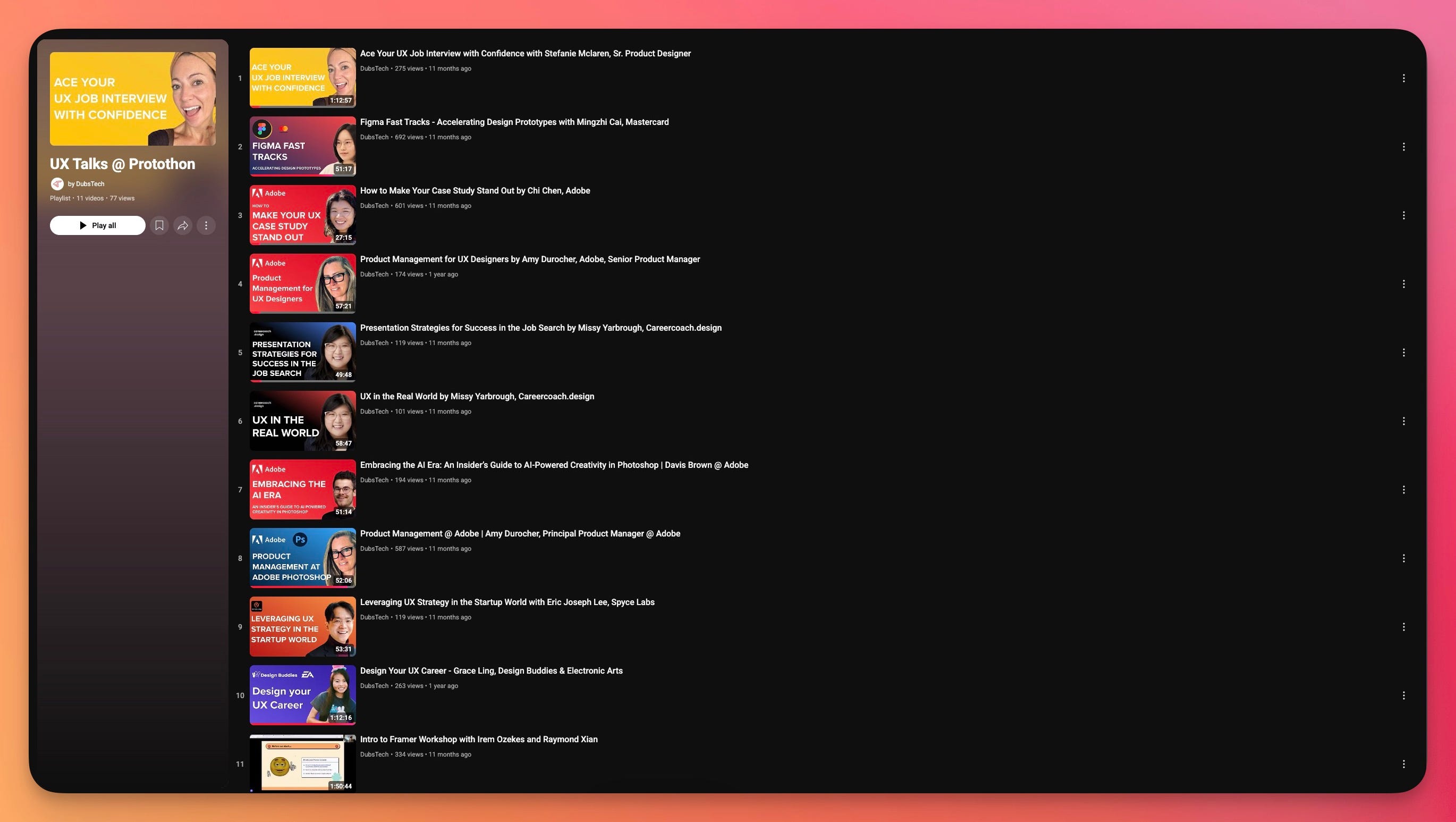
Task: Play the Figma Fast Tracks thumbnail
Action: pos(303,147)
